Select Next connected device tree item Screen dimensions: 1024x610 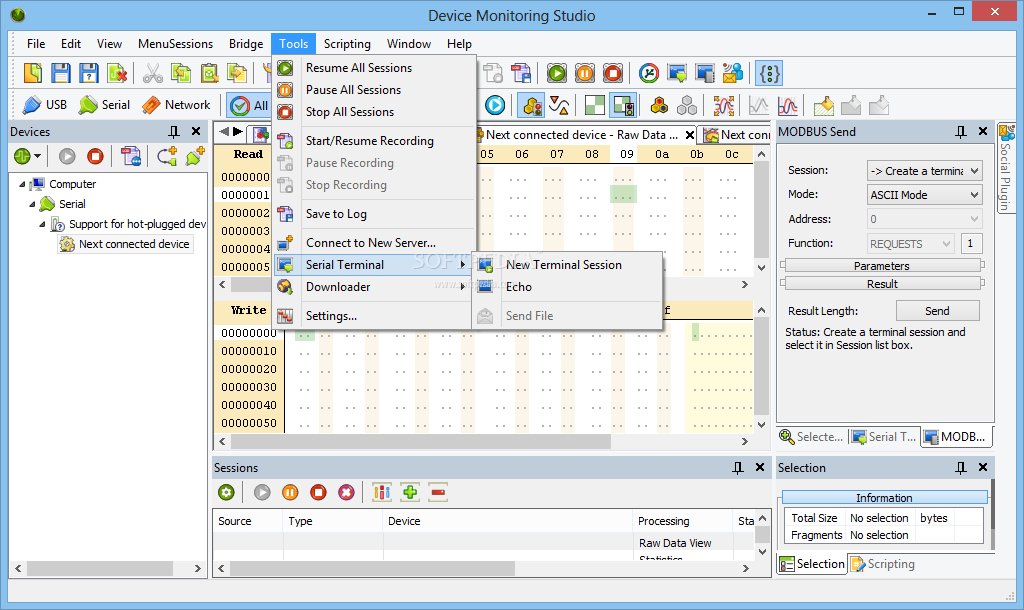(125, 244)
